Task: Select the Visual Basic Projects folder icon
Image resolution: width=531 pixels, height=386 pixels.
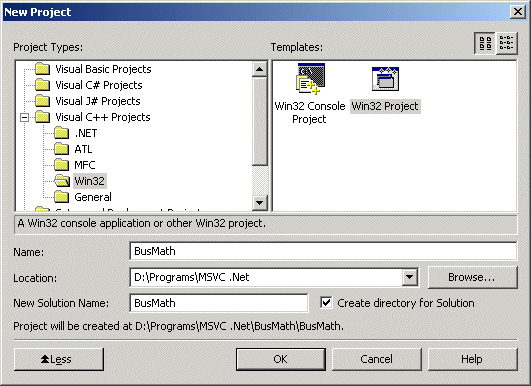Action: [x=43, y=69]
